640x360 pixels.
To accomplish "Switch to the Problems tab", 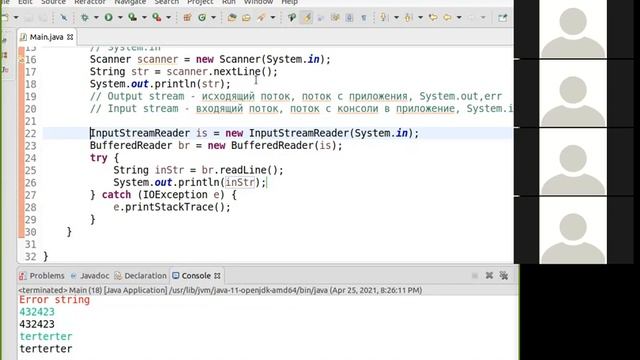I will click(x=42, y=276).
